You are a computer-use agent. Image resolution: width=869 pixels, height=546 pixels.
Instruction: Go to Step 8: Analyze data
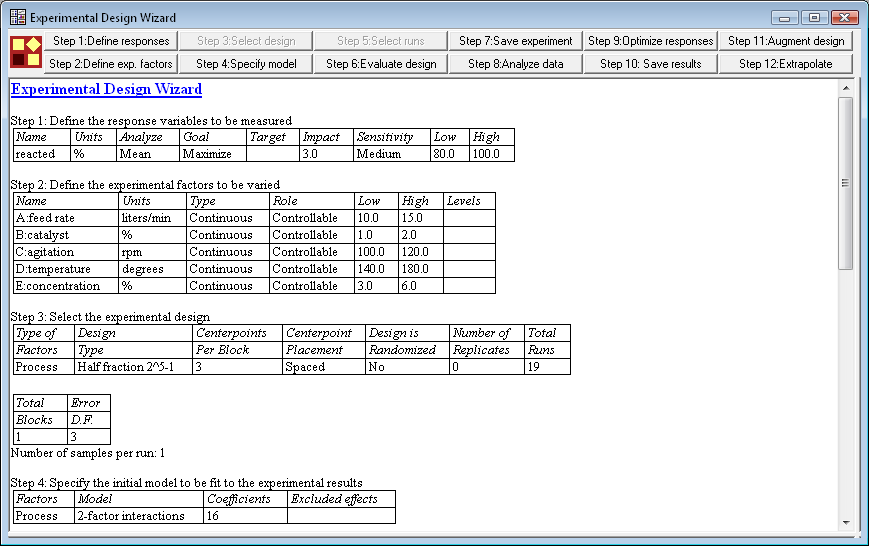(x=515, y=64)
